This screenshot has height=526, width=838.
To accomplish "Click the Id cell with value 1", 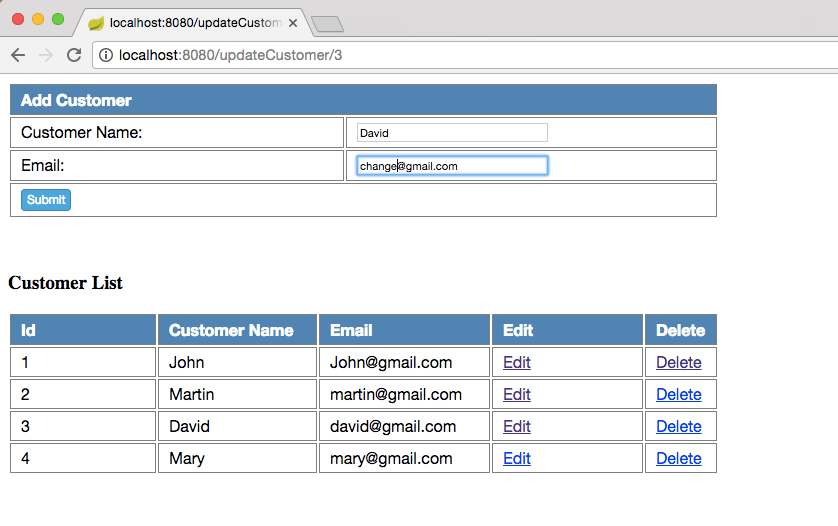I will click(83, 362).
